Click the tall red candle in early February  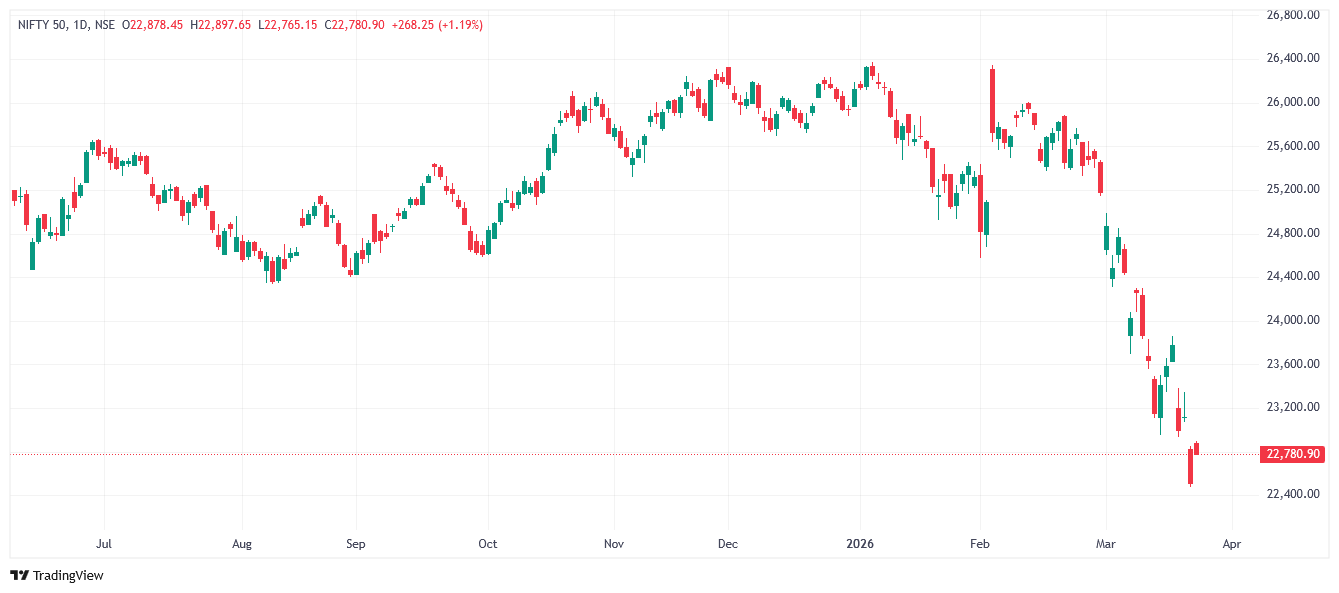tap(992, 100)
